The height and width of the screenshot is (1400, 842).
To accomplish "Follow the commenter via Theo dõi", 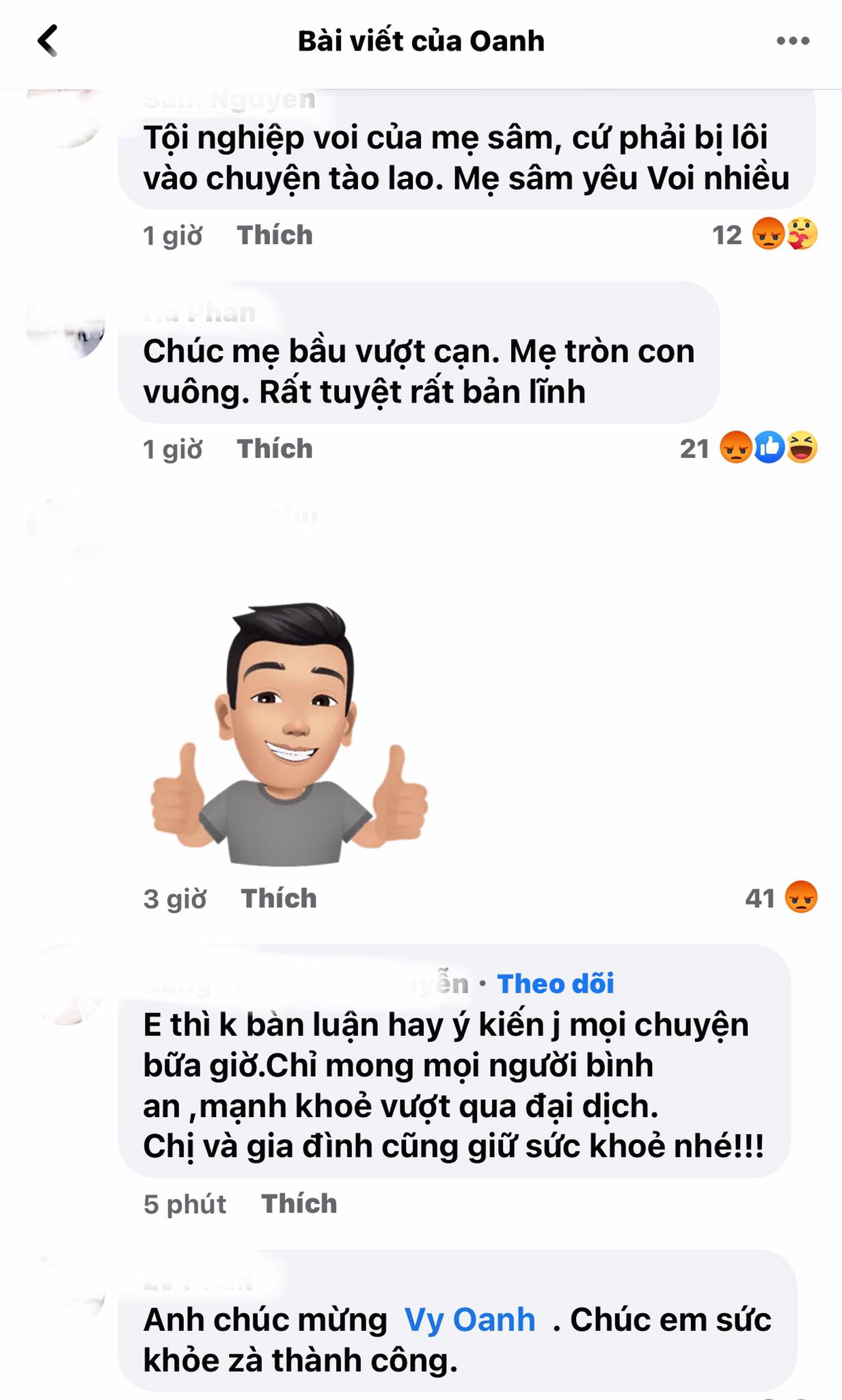I will click(555, 984).
